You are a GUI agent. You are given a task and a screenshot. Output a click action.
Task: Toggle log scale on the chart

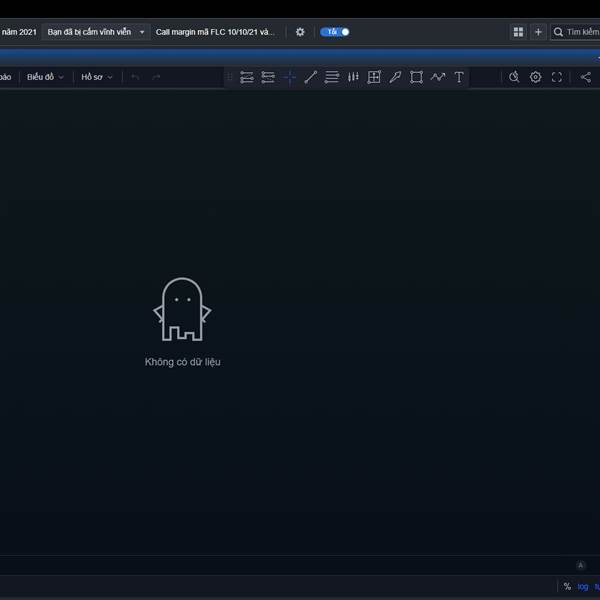(583, 587)
